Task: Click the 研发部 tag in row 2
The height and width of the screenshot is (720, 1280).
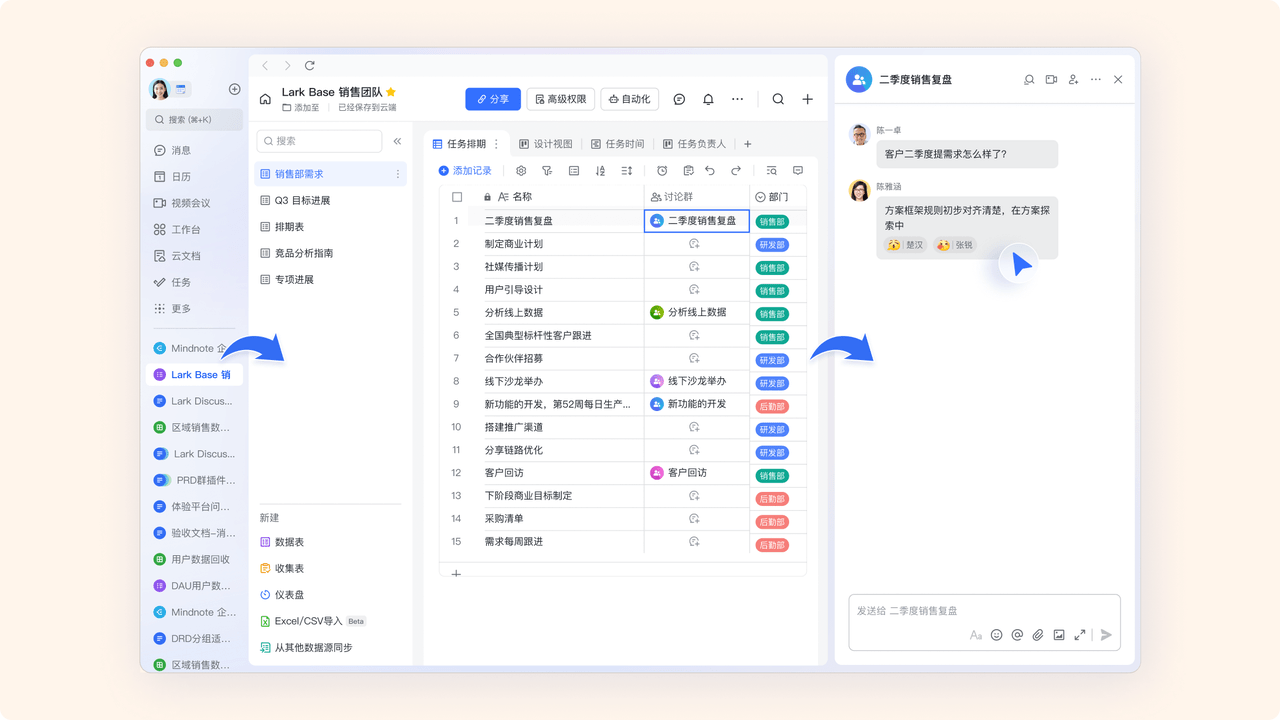Action: point(772,245)
